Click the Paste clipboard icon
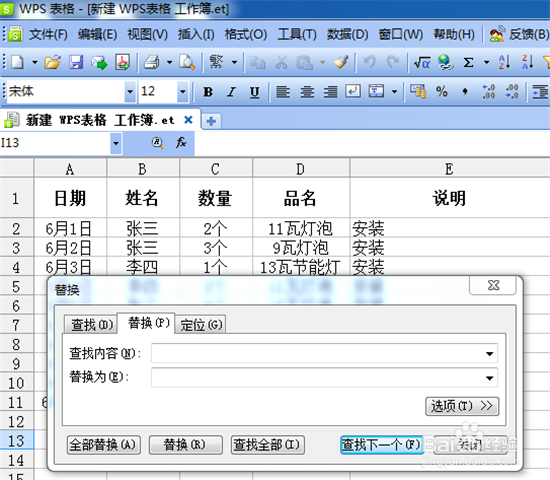Viewport: 550px width, 480px height. (x=304, y=62)
